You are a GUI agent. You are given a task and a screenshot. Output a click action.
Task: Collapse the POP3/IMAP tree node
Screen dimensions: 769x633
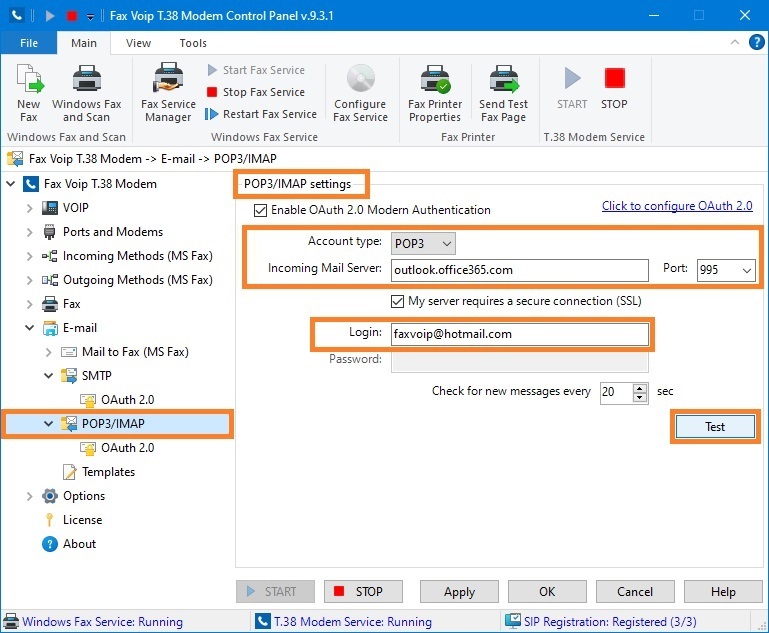click(x=49, y=424)
